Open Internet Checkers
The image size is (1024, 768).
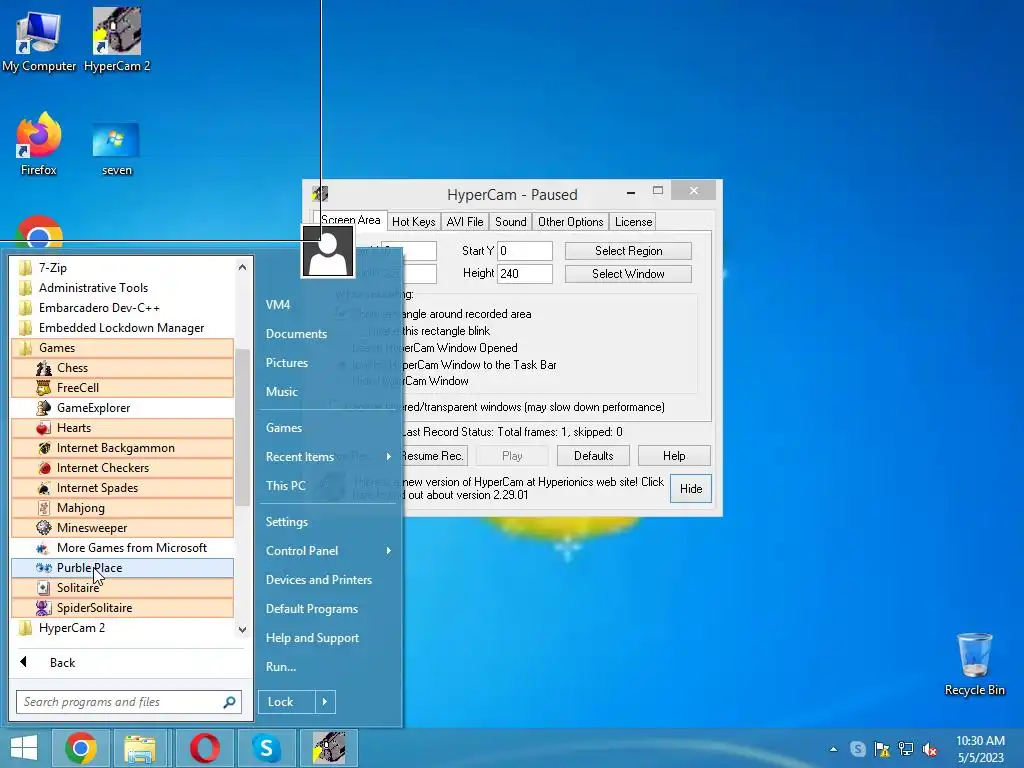[x=122, y=468]
